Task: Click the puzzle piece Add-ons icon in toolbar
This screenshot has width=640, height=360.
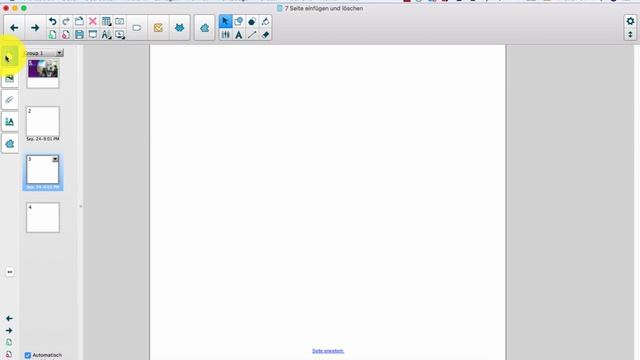Action: tap(204, 28)
